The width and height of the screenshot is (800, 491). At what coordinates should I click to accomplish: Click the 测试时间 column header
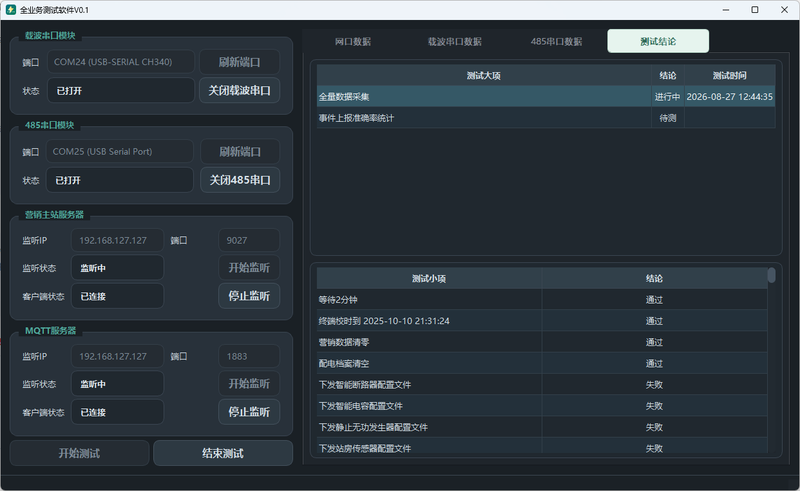click(x=730, y=76)
